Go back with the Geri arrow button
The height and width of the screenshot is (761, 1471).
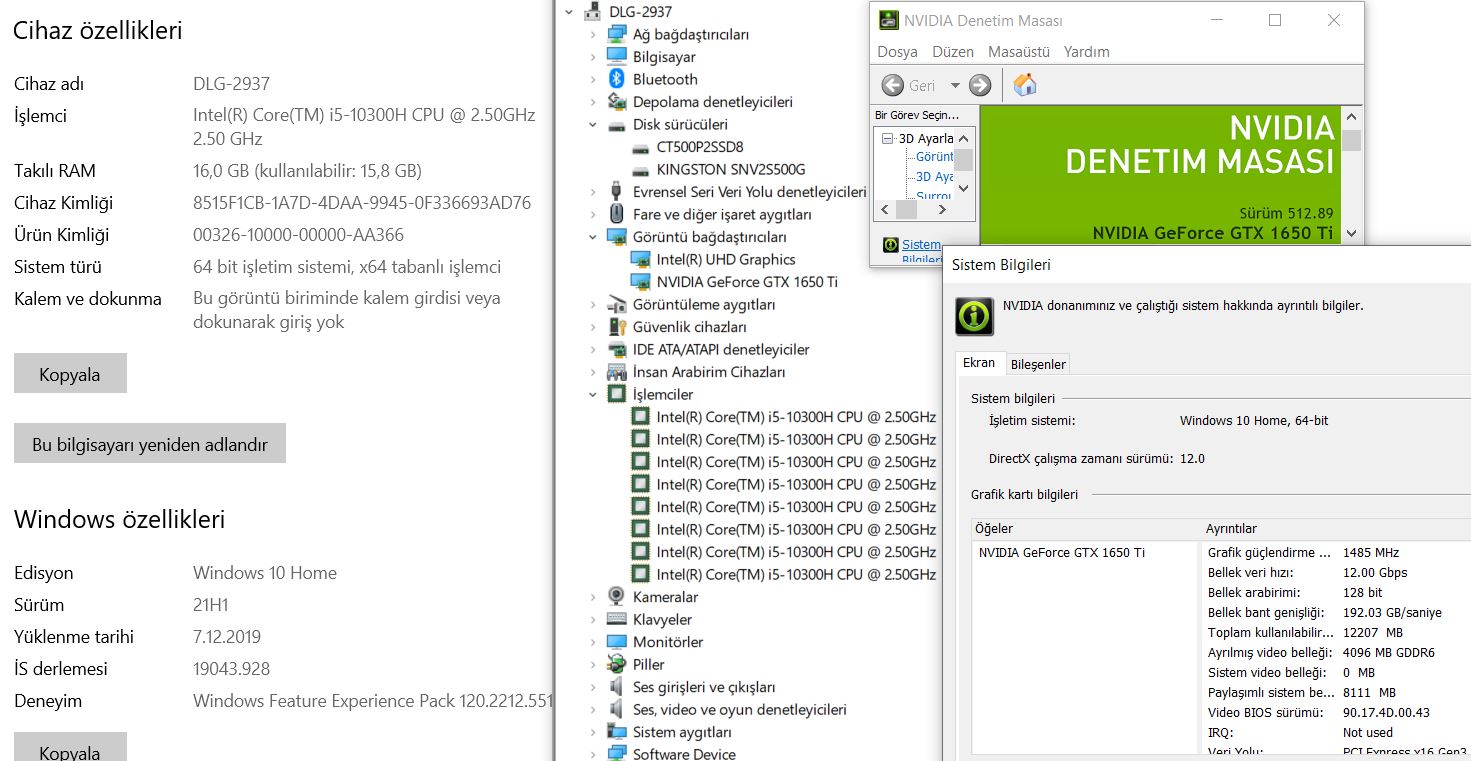(893, 85)
